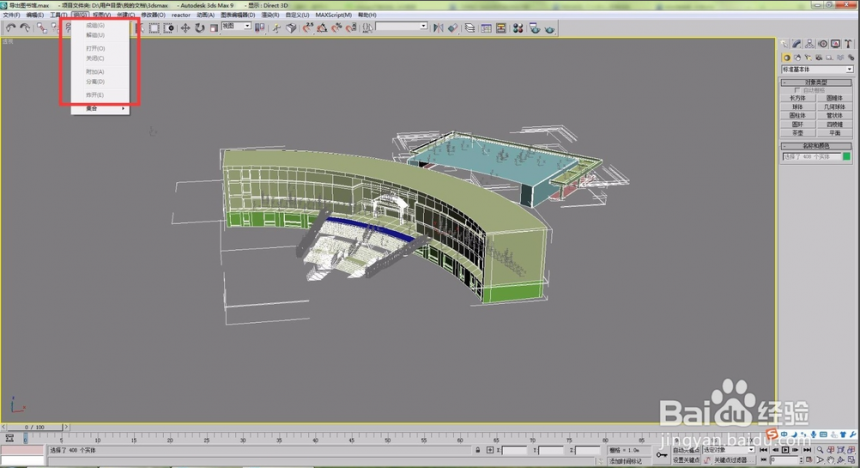Toggle the Angle Snap icon
Viewport: 860px width, 468px height.
(x=322, y=28)
